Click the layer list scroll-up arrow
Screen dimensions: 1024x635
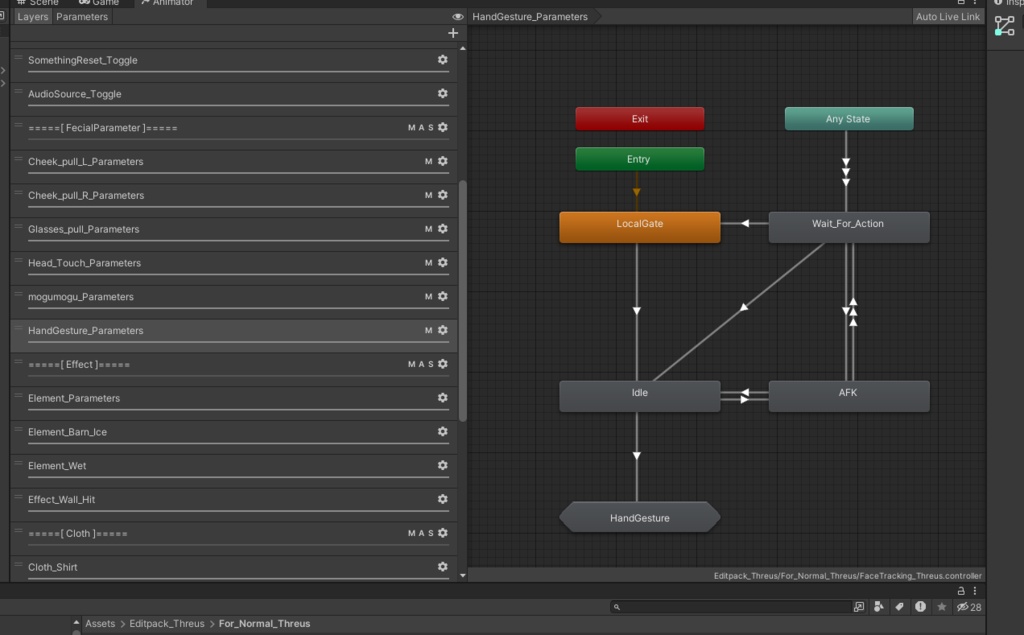pos(463,48)
